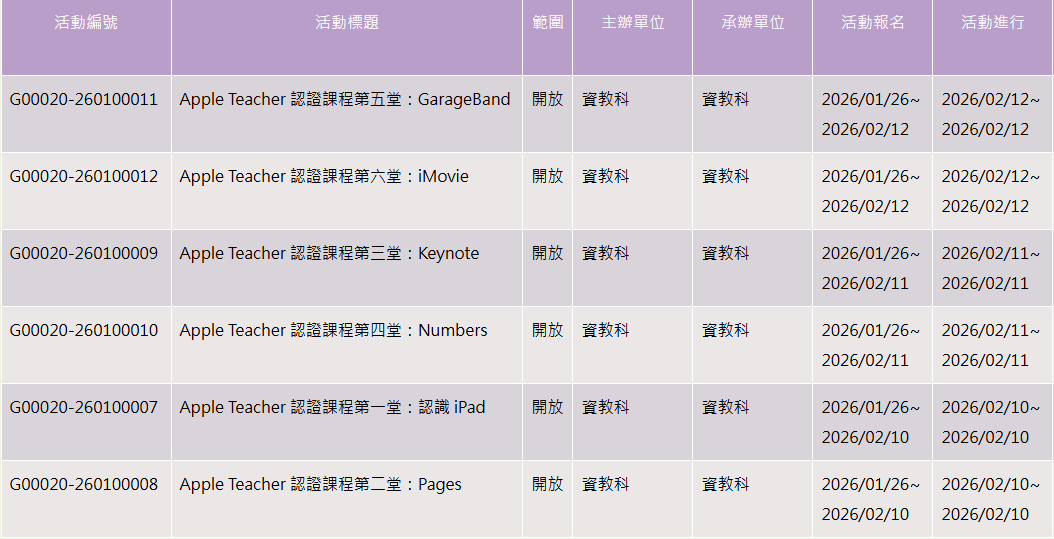1054x539 pixels.
Task: Click registration dates in Keynote row
Action: click(x=871, y=268)
